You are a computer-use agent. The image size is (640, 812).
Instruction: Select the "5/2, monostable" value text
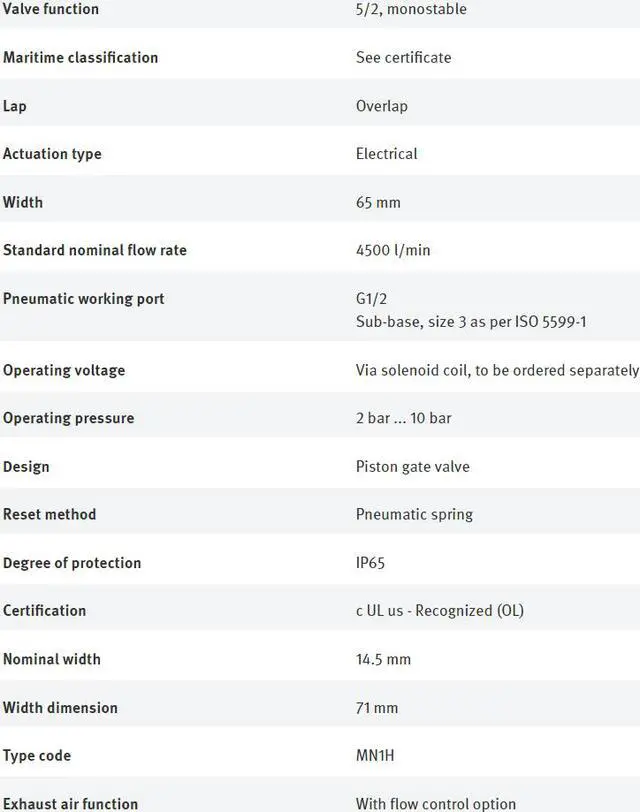[411, 9]
